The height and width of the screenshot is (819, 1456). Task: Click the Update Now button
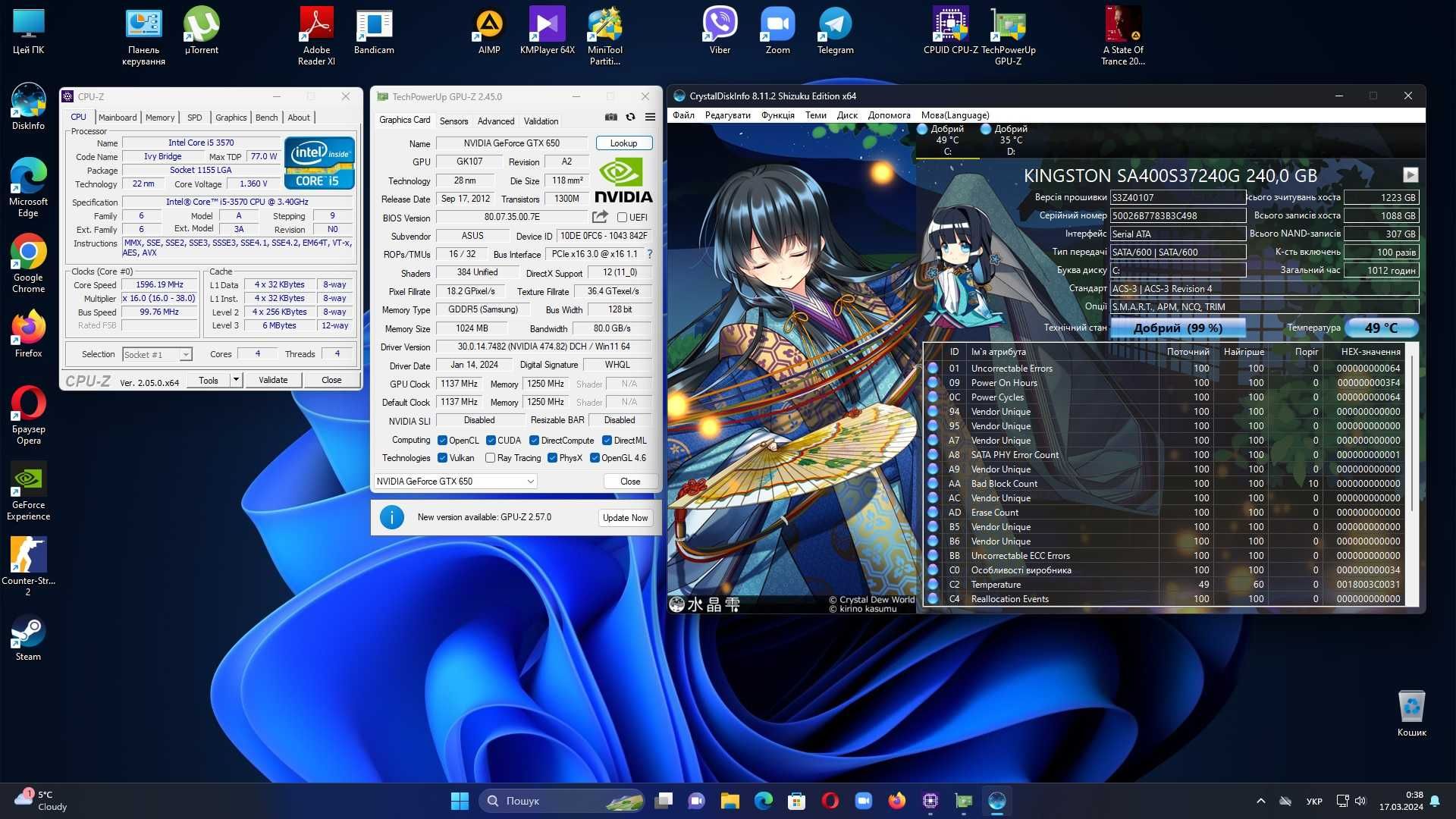pyautogui.click(x=625, y=518)
